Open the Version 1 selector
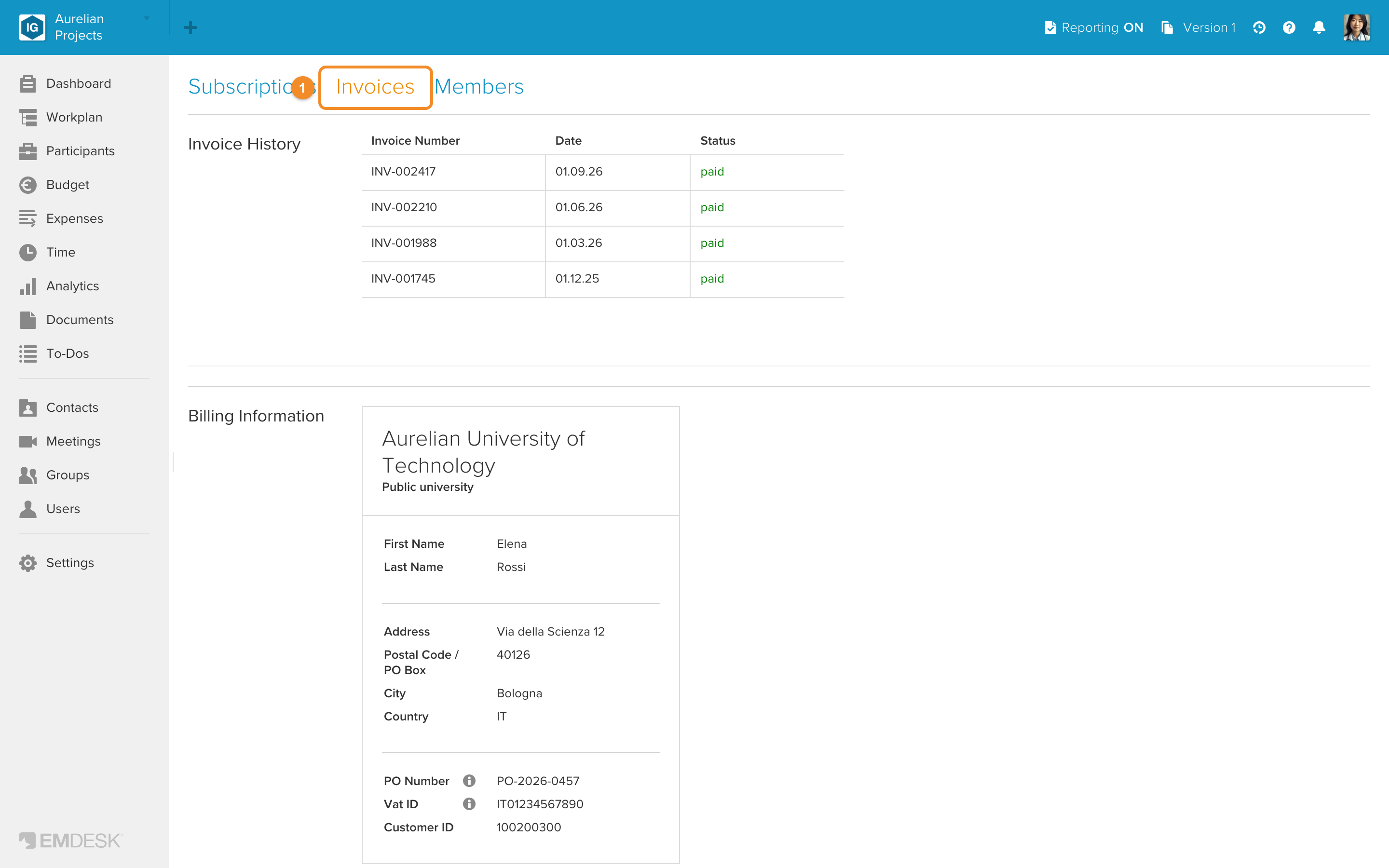The width and height of the screenshot is (1389, 868). [1198, 27]
